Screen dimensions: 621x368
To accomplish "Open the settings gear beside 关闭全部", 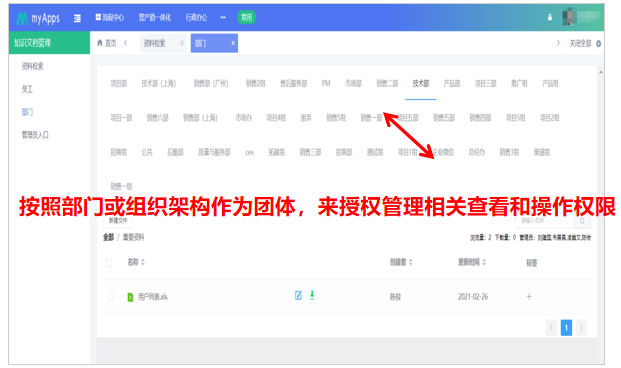I will coord(598,44).
